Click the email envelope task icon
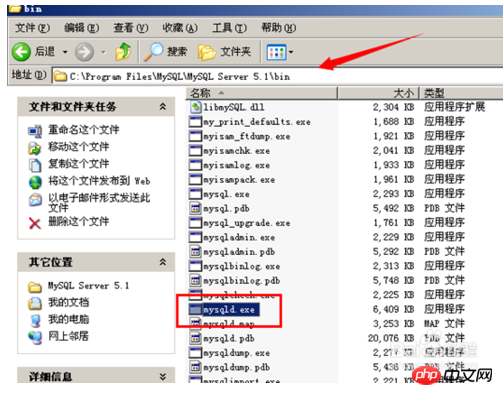This screenshot has height=395, width=503. click(x=35, y=200)
